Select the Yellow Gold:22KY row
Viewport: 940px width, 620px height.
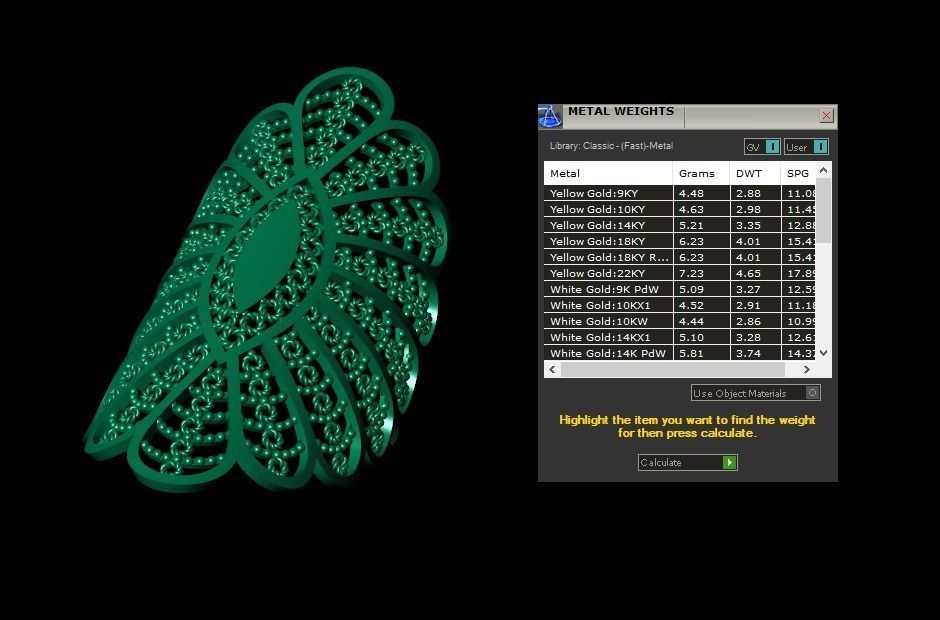tap(680, 273)
